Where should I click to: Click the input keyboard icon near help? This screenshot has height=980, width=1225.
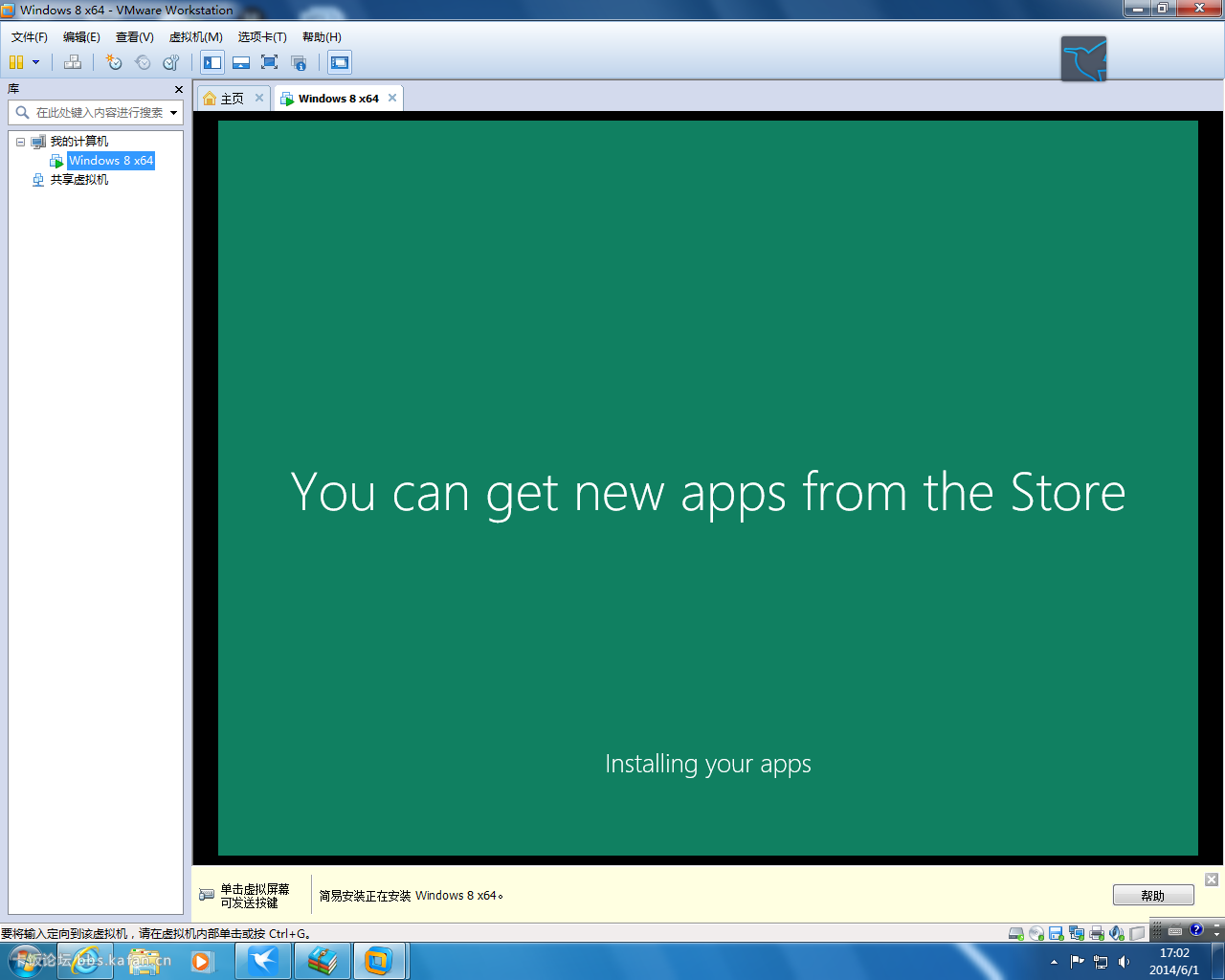tap(1176, 930)
